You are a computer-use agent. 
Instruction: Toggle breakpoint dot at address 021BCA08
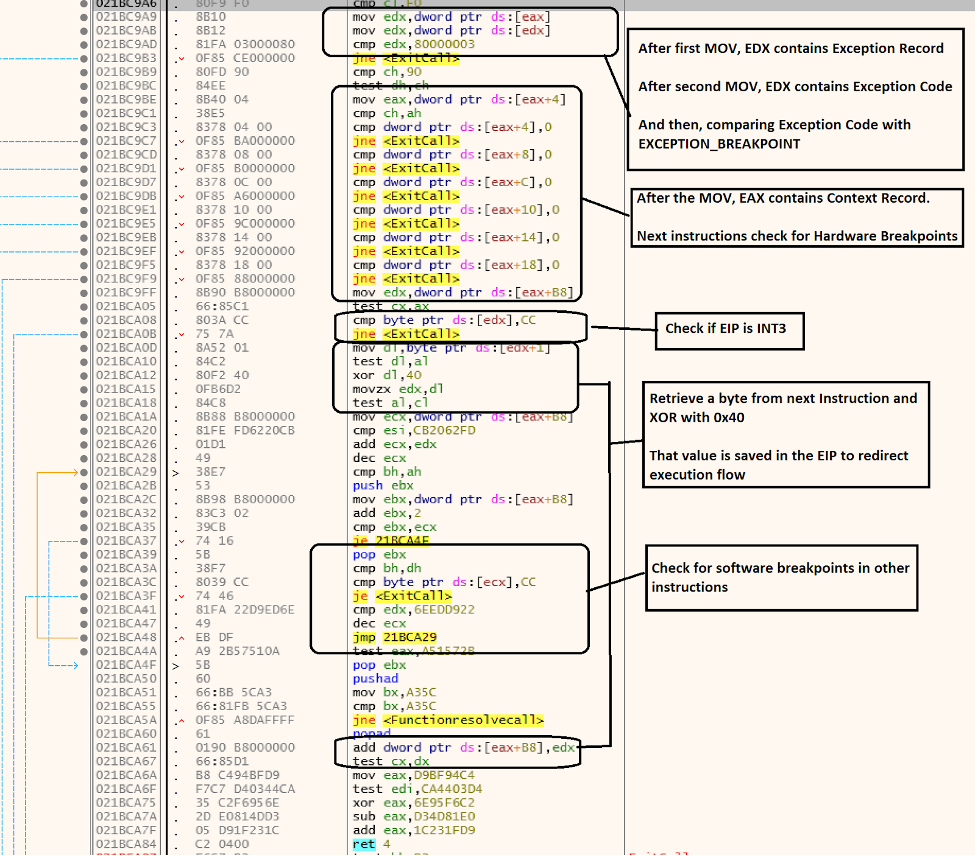[83, 320]
